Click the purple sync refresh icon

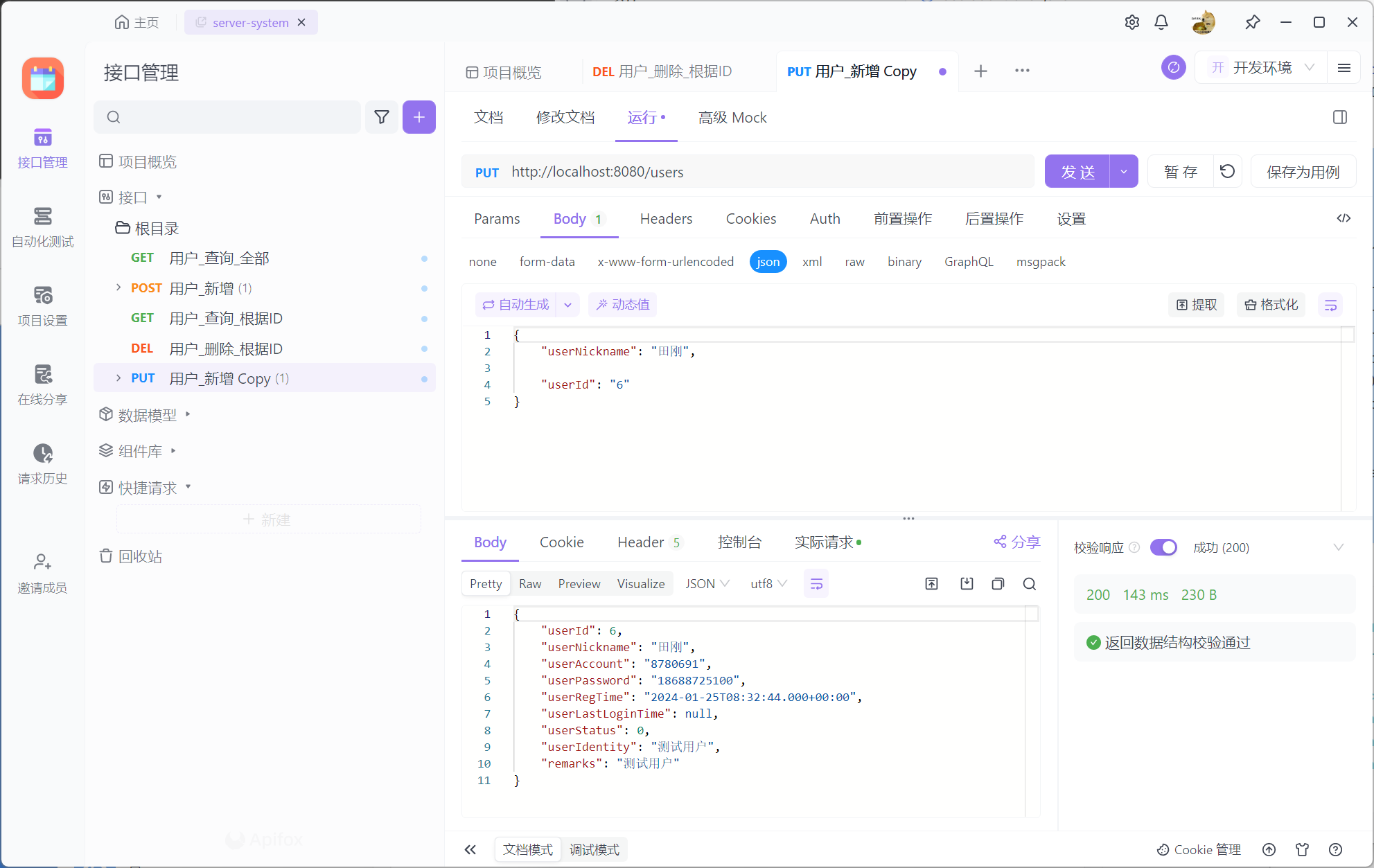[1173, 67]
